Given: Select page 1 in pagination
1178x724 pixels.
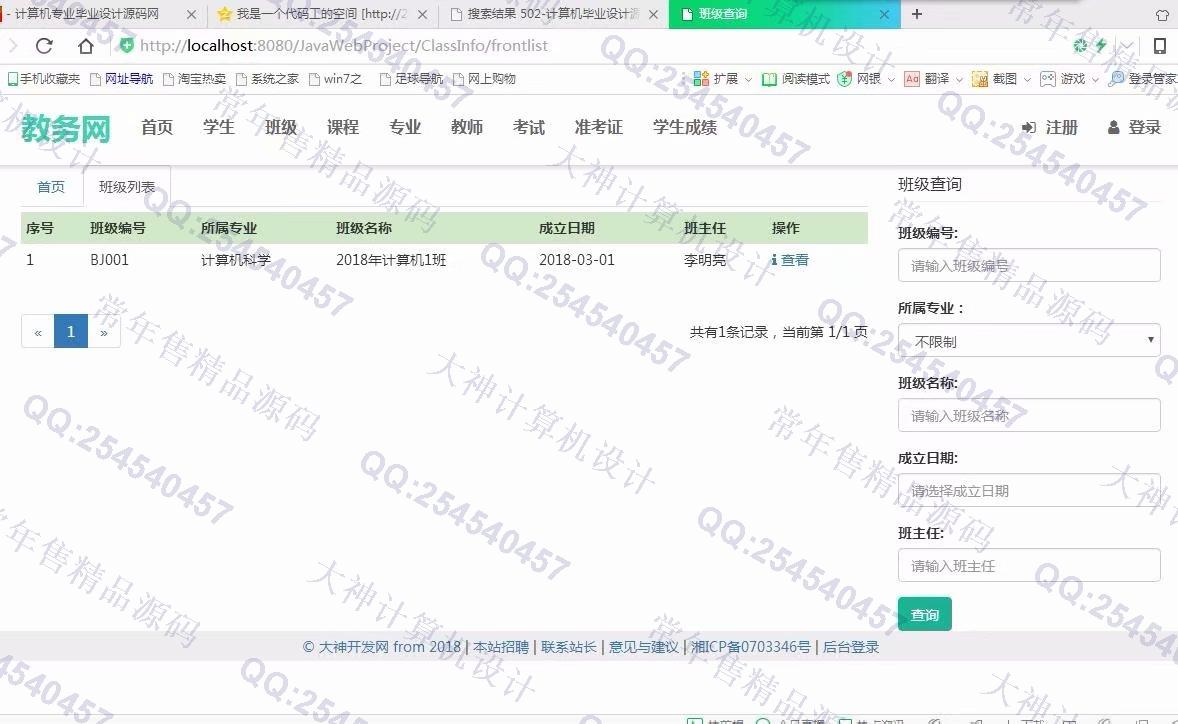Looking at the screenshot, I should click(71, 331).
